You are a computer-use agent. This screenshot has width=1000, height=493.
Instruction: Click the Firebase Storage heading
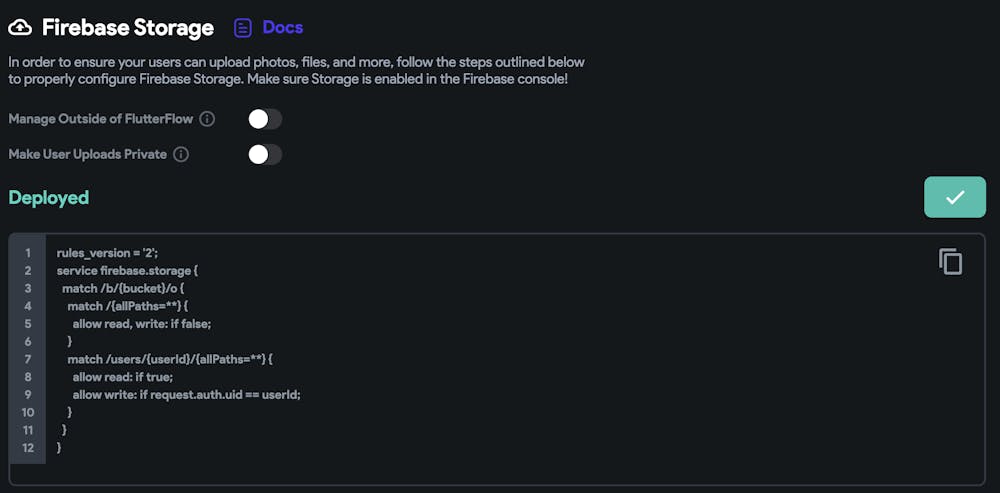pos(127,28)
